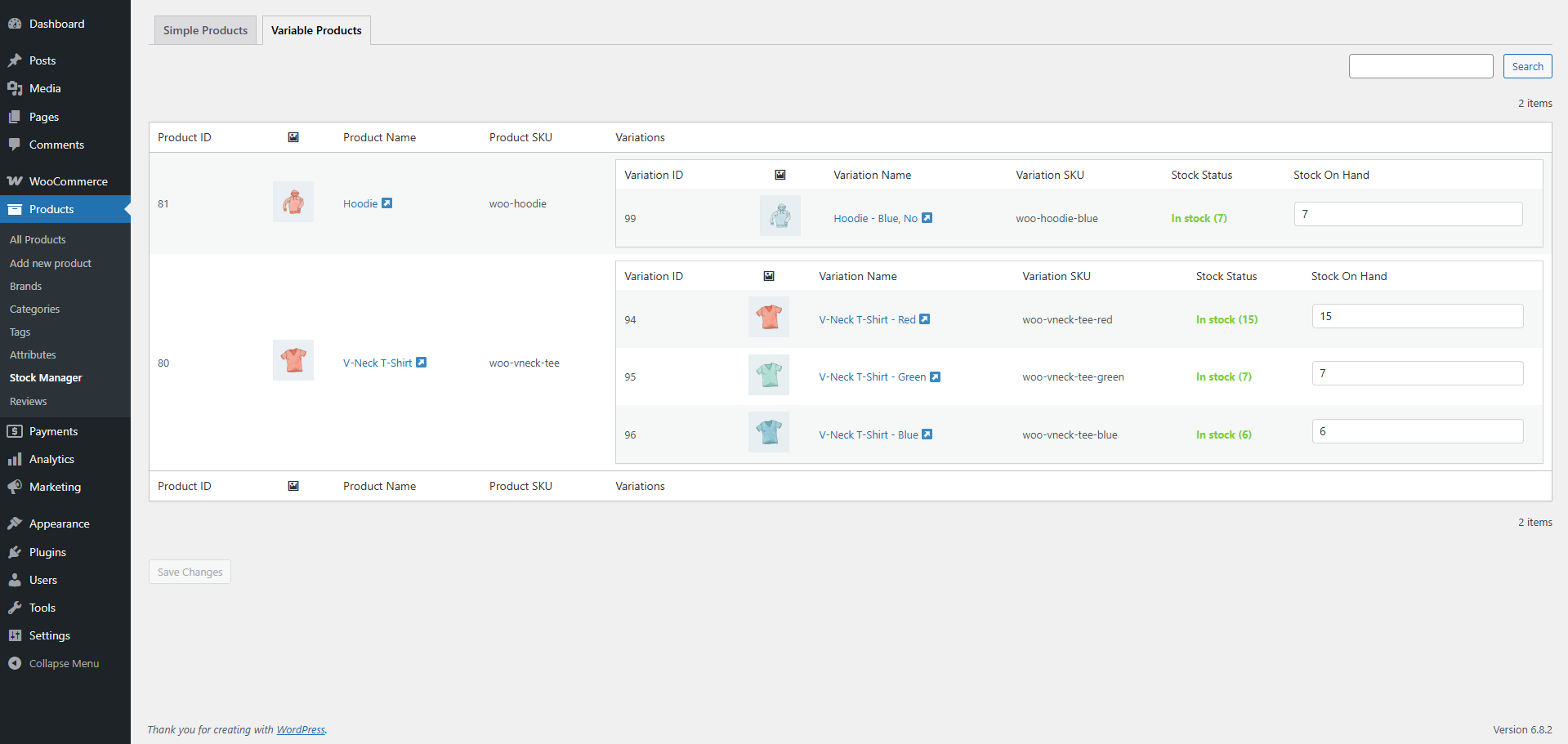Focus the search text field
Image resolution: width=1568 pixels, height=744 pixels.
pyautogui.click(x=1420, y=66)
